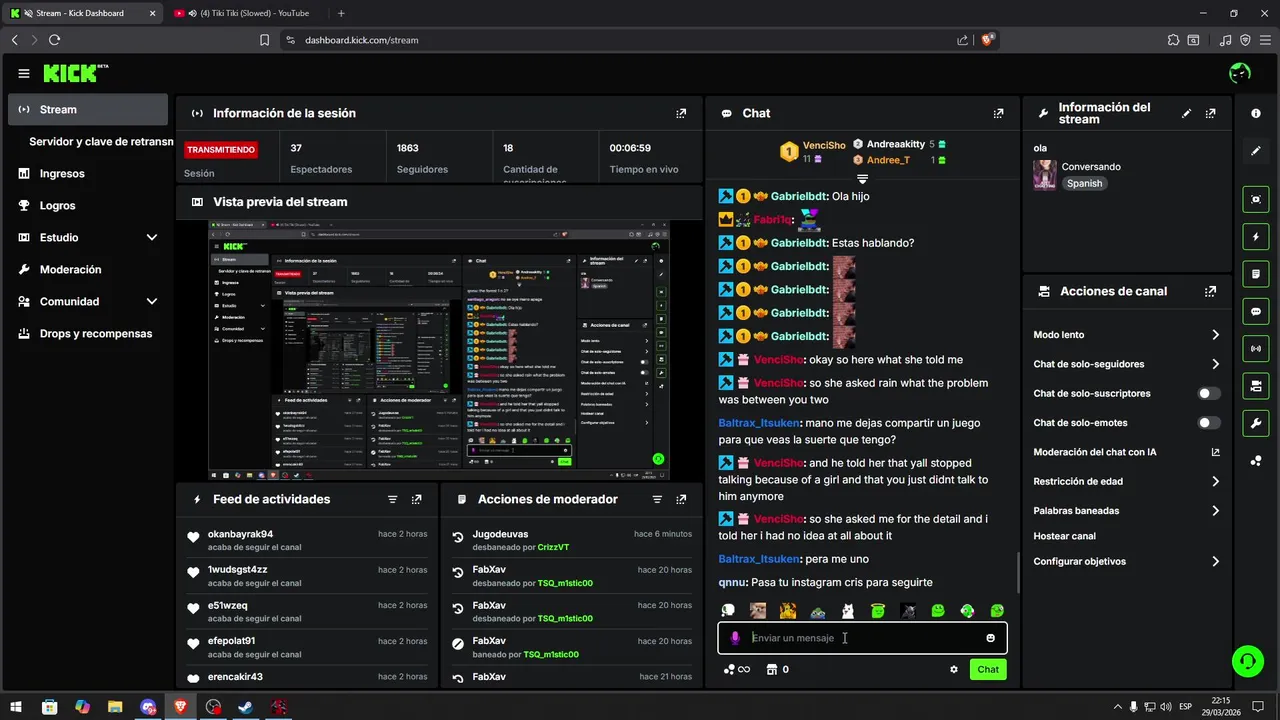This screenshot has width=1280, height=720.
Task: Switch to the Tiki Tiki YouTube browser tab
Action: pyautogui.click(x=246, y=13)
